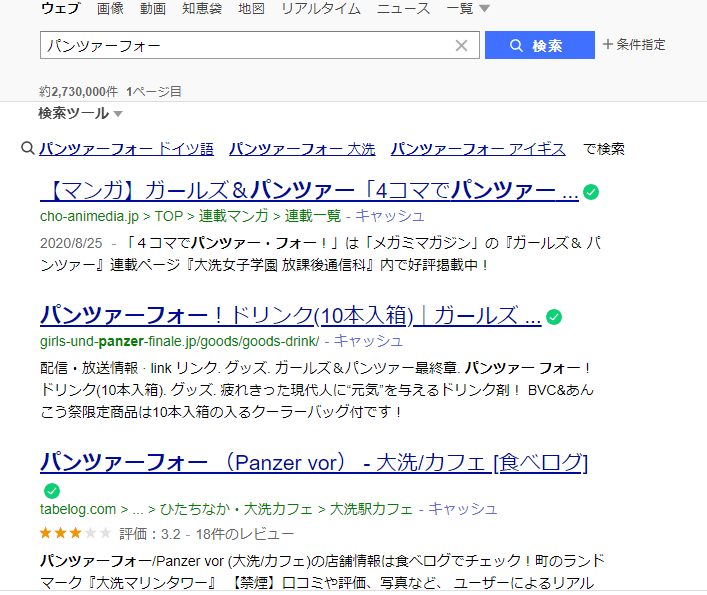707x595 pixels.
Task: Open the ひたちなか・大洗カフェ breadcrumb
Action: (x=236, y=509)
